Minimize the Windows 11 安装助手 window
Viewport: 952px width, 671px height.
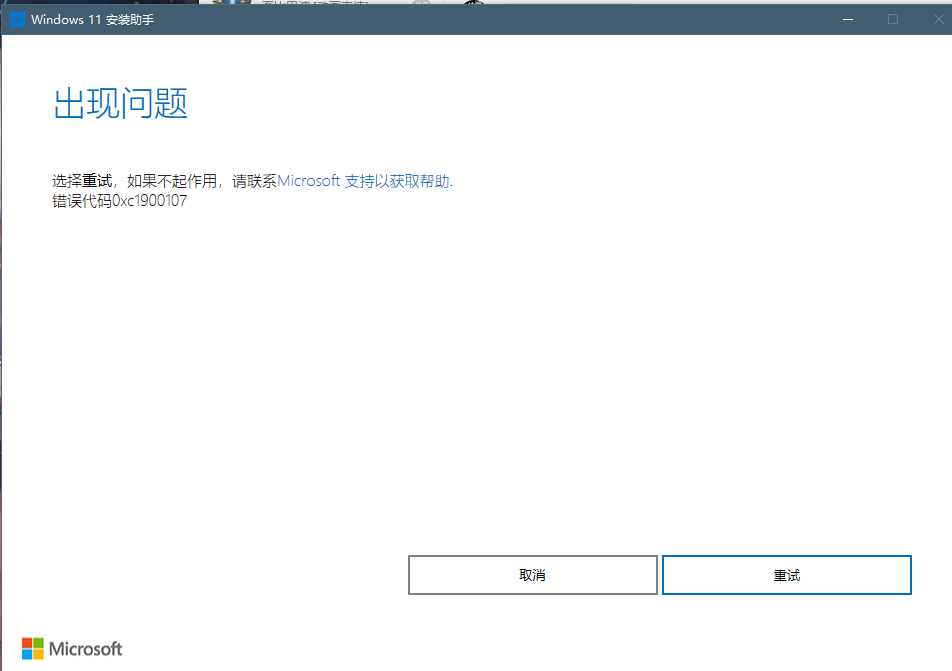pos(848,19)
